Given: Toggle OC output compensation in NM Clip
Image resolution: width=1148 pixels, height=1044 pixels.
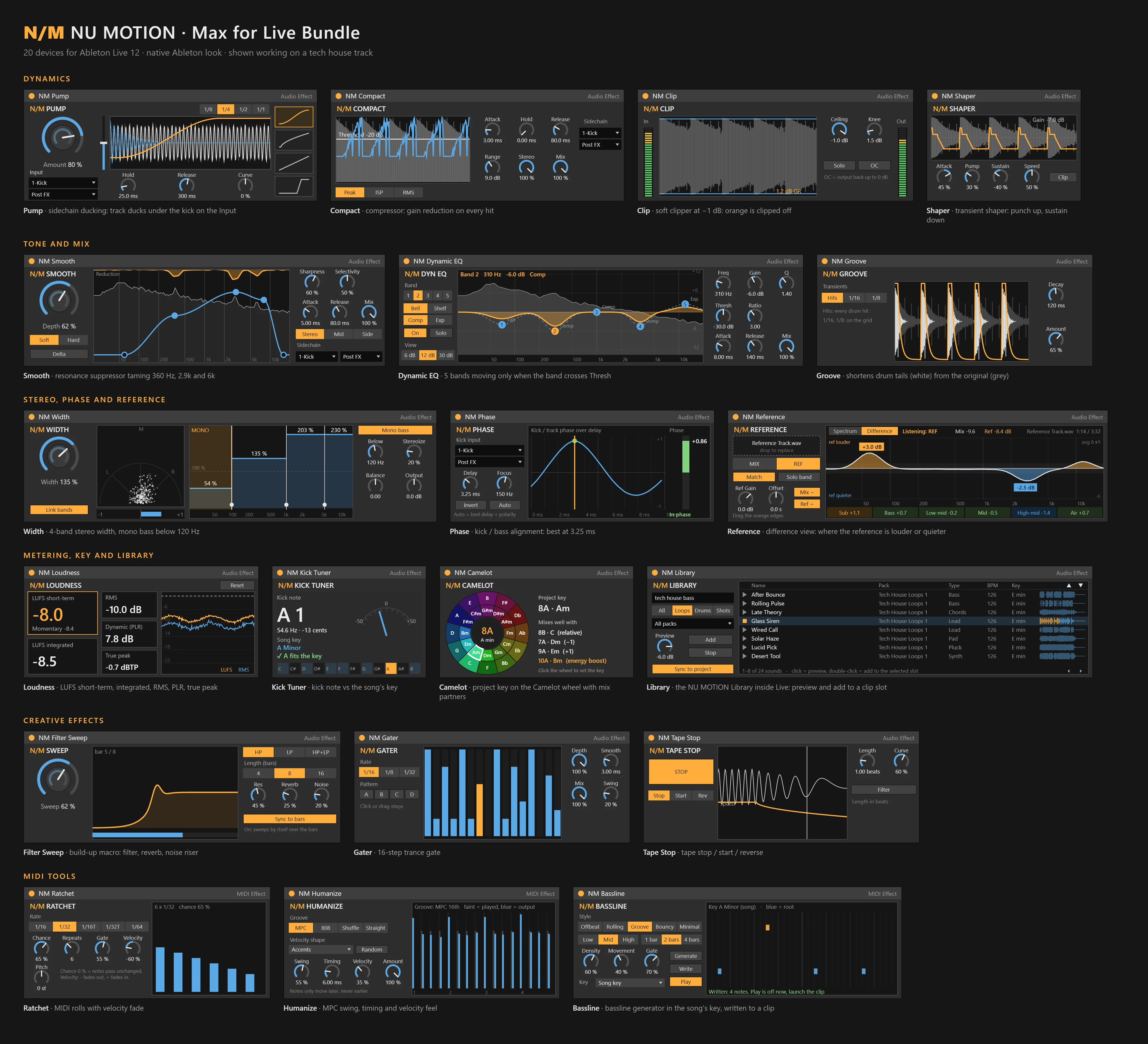Looking at the screenshot, I should point(874,166).
